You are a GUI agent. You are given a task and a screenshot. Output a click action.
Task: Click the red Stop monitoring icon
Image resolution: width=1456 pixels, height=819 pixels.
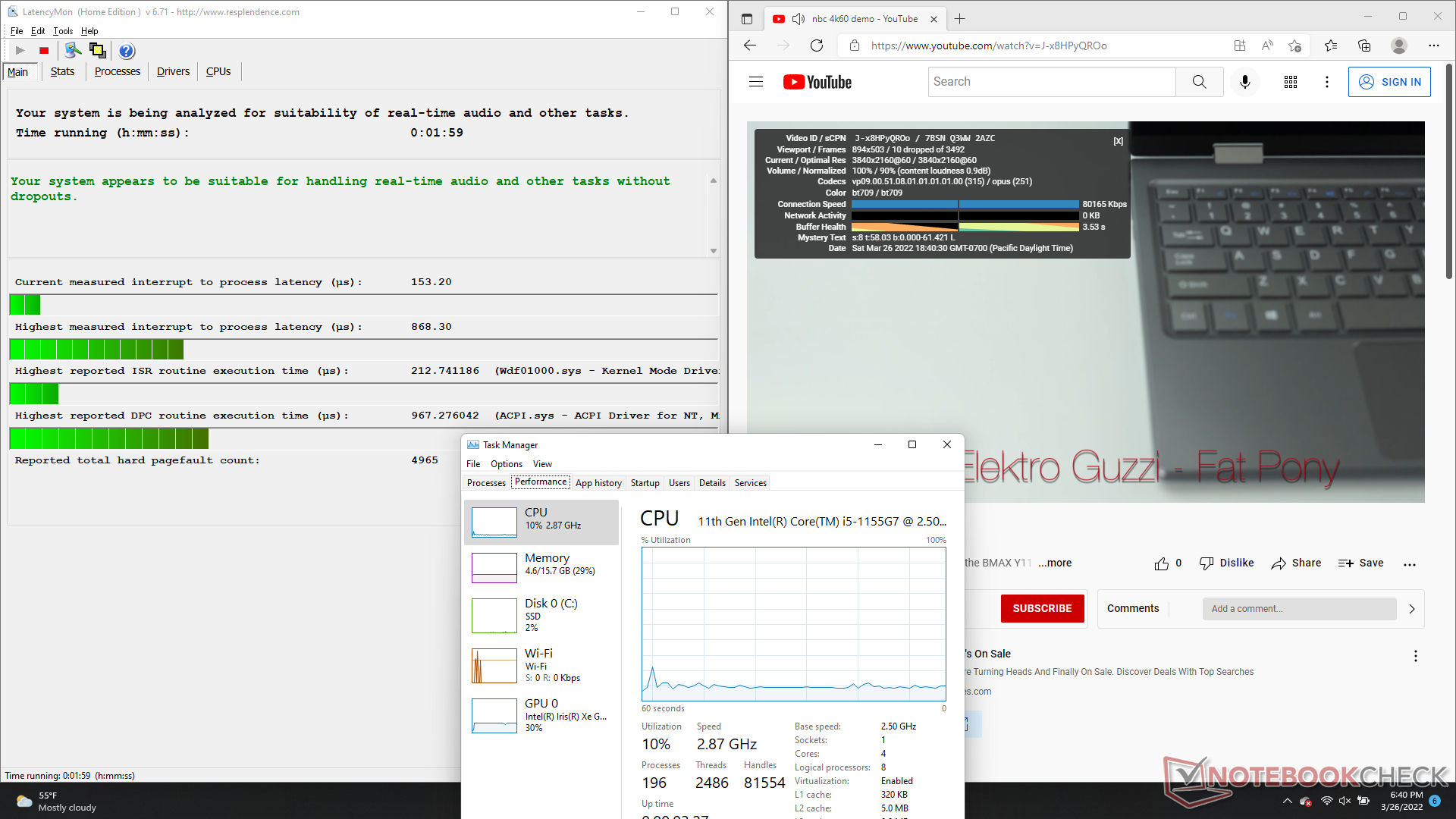tap(44, 51)
